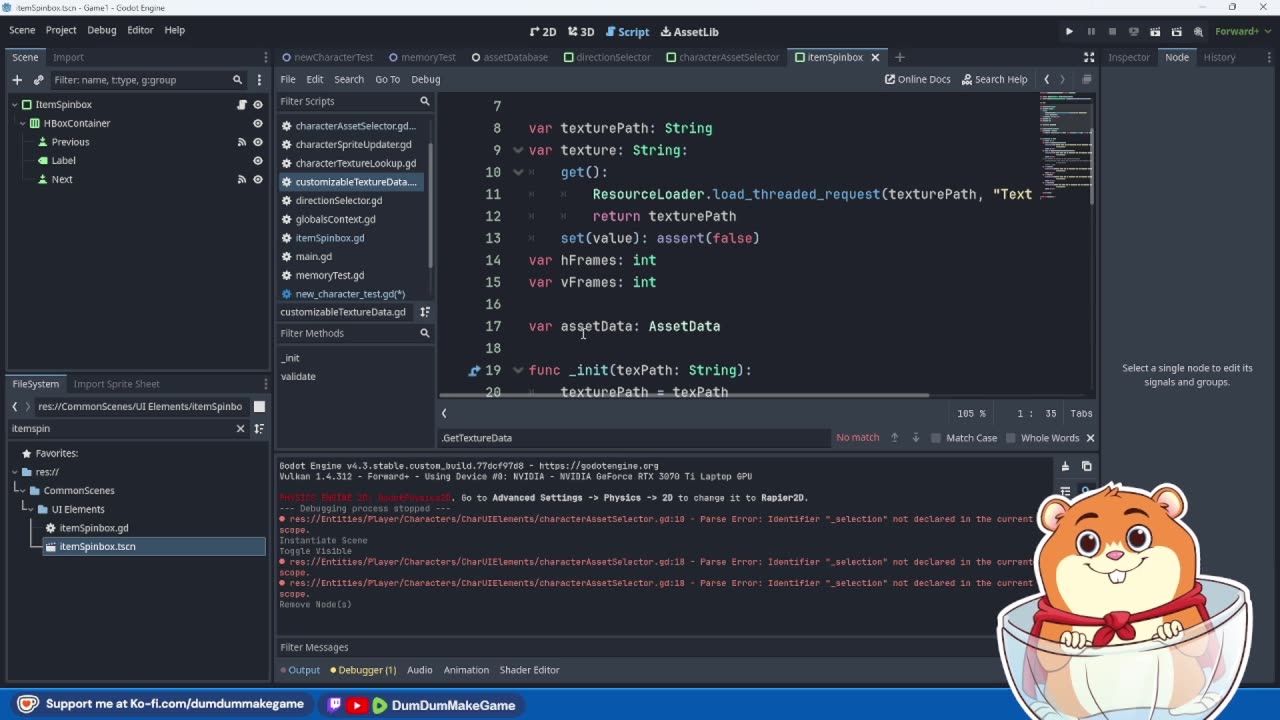Screen dimensions: 1280x720
Task: Clear the FileSystem search filter
Action: pyautogui.click(x=240, y=429)
